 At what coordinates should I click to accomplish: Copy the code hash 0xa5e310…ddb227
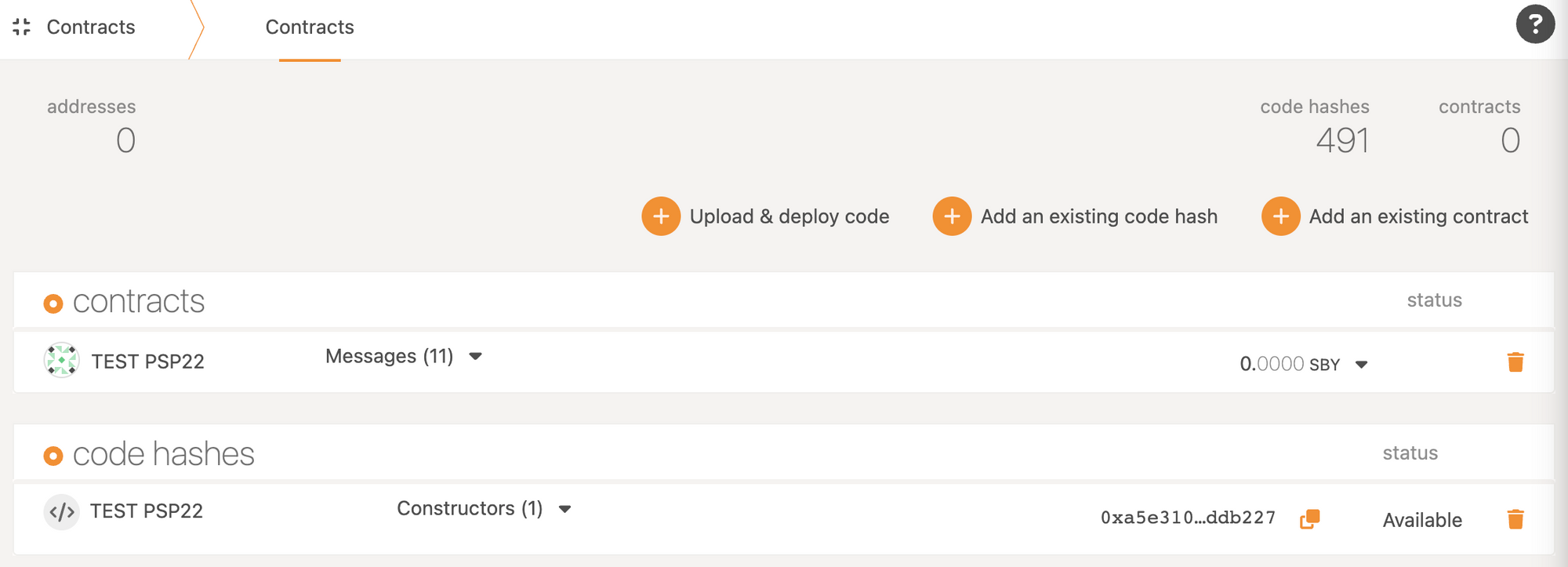1309,519
